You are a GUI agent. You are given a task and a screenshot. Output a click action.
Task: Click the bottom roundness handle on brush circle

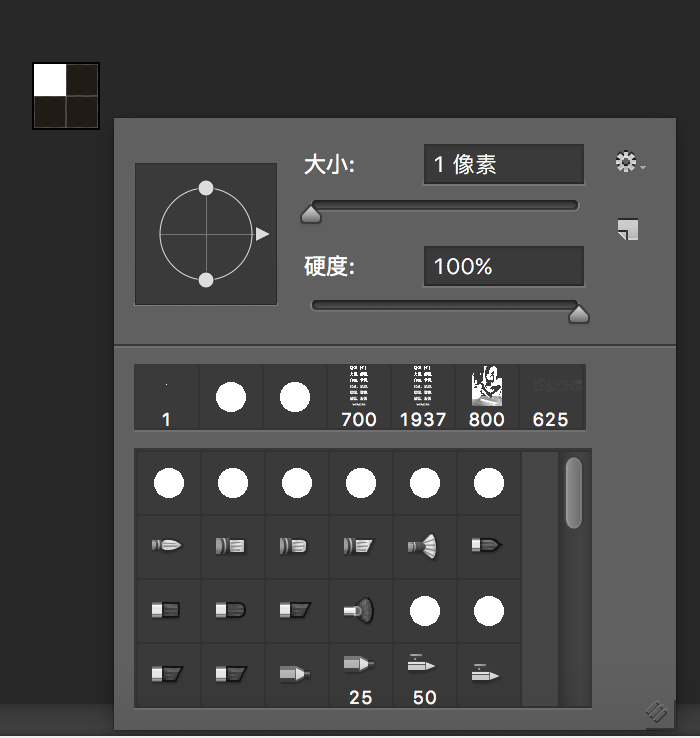point(206,280)
